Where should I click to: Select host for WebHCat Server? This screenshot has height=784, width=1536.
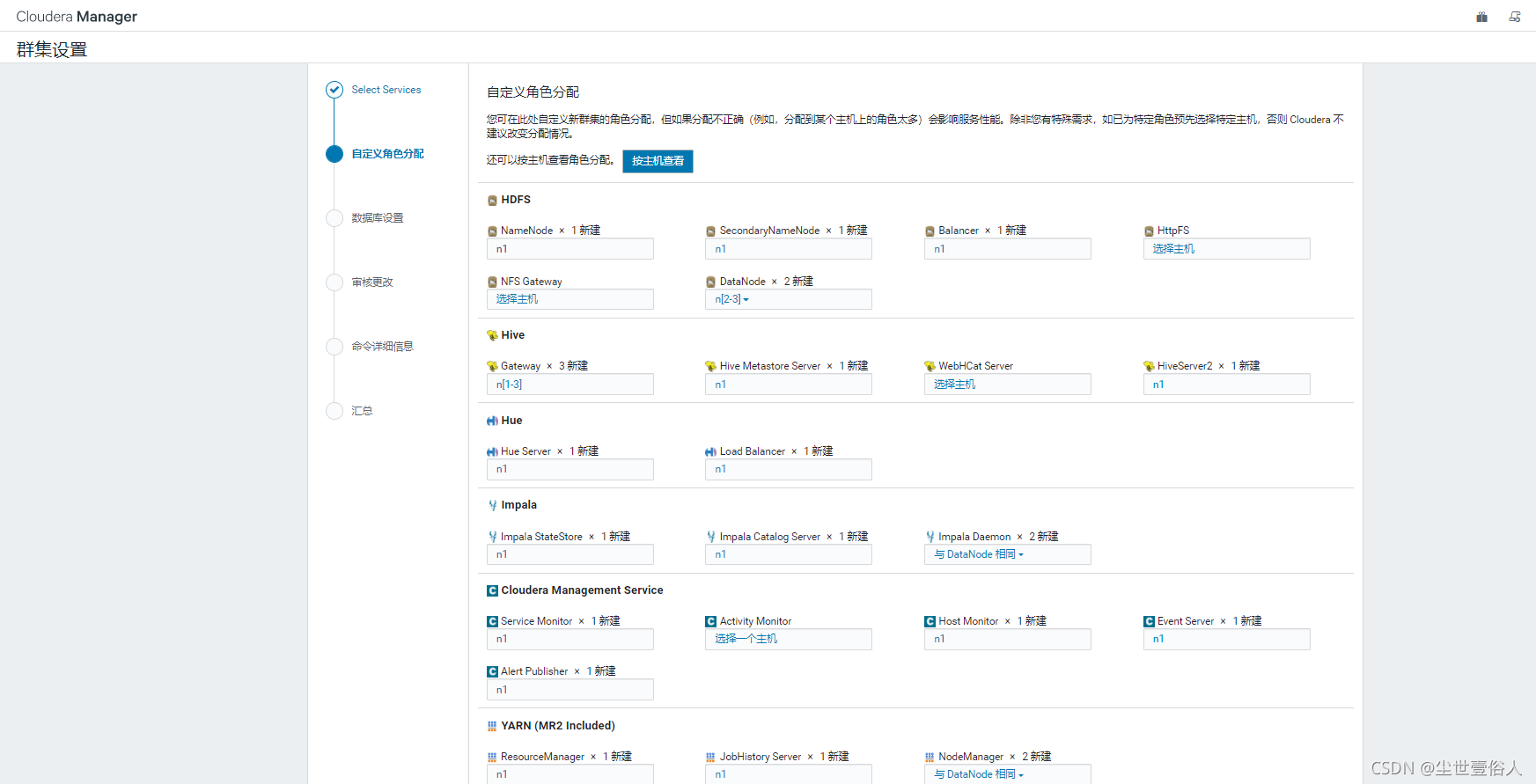tap(1008, 385)
